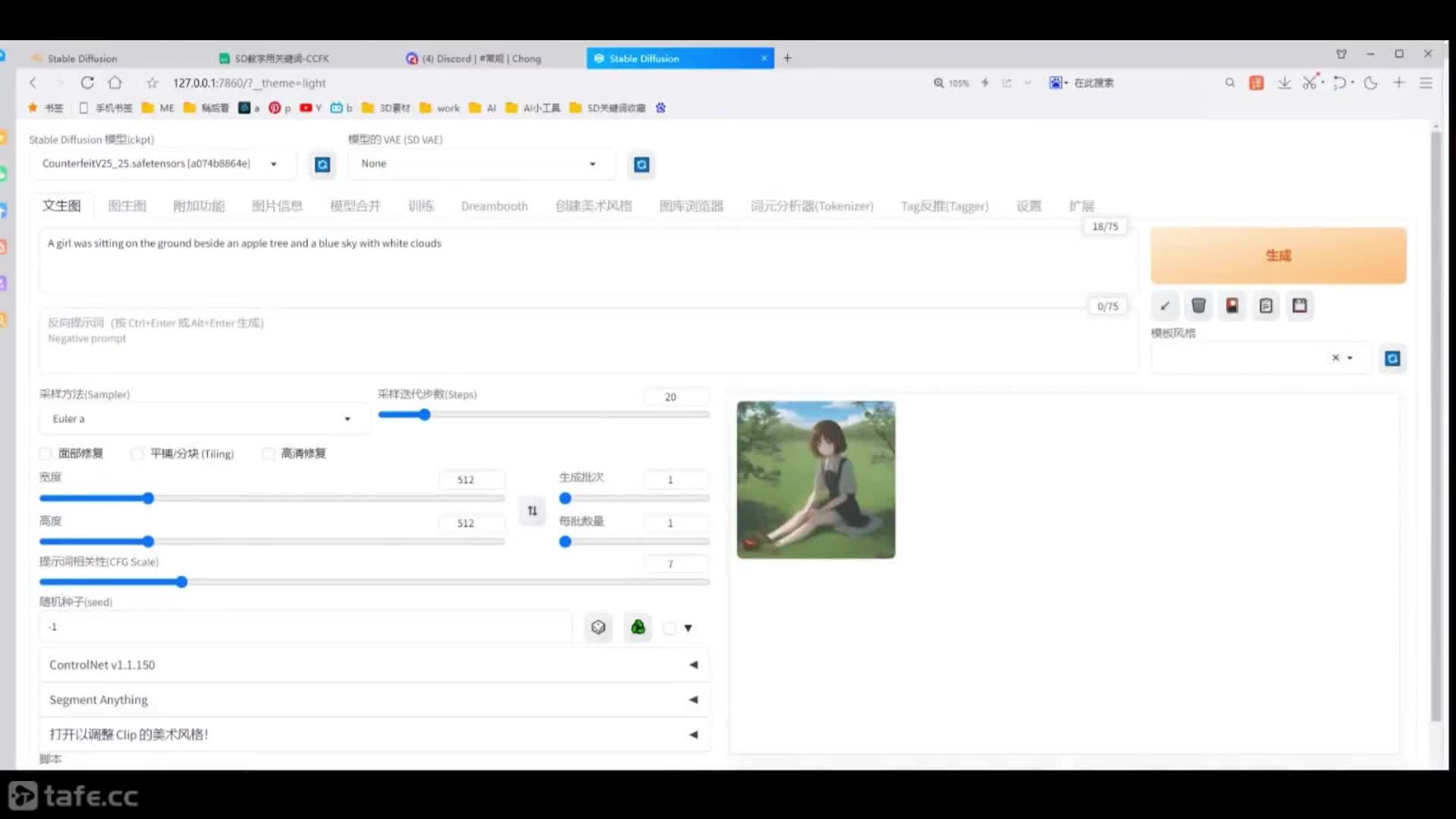Screen dimensions: 1456x819
Task: Click the red card extra networks icon
Action: pyautogui.click(x=1232, y=306)
